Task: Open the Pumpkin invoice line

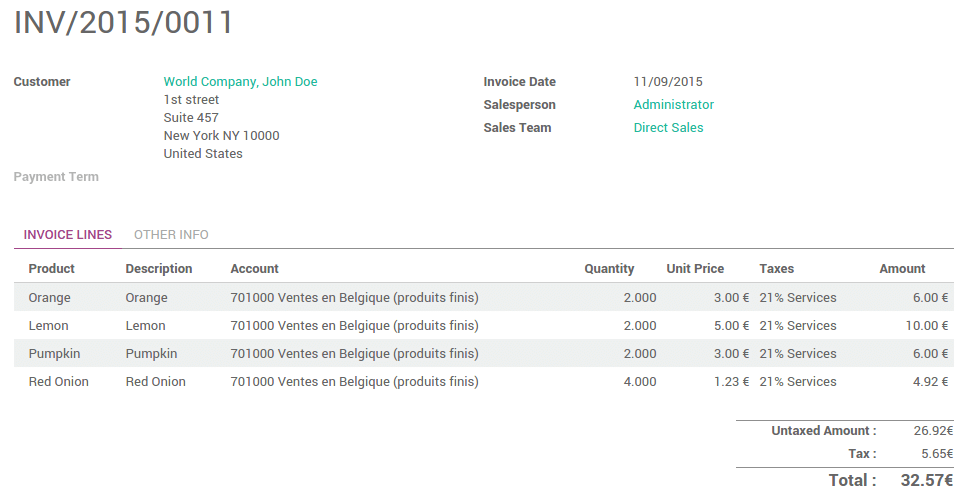Action: (x=54, y=354)
